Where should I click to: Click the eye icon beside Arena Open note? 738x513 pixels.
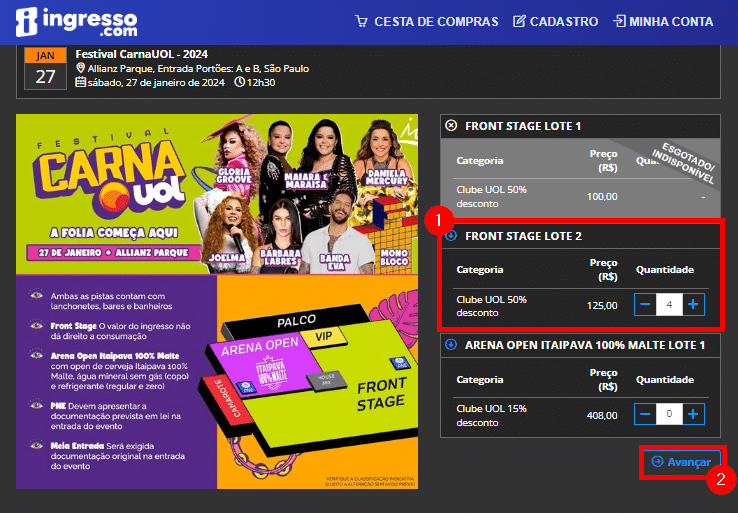[x=37, y=355]
